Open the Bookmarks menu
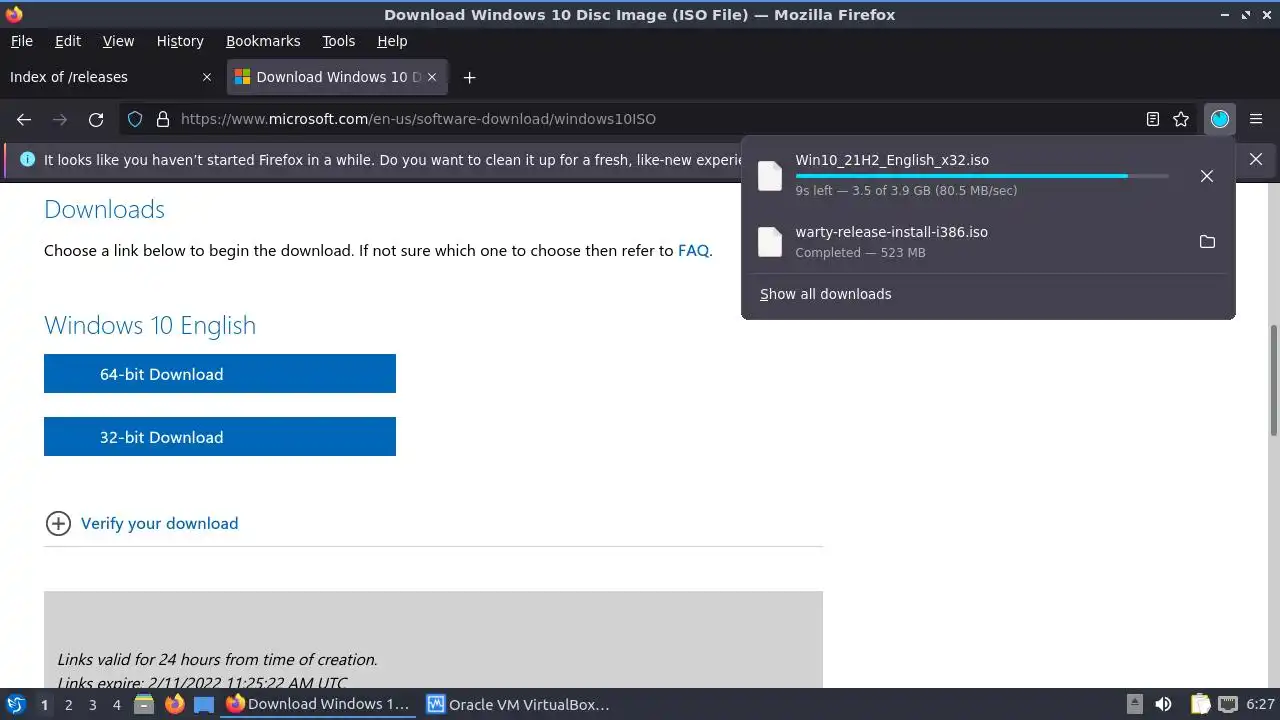Screen dimensions: 1280x720 263,41
